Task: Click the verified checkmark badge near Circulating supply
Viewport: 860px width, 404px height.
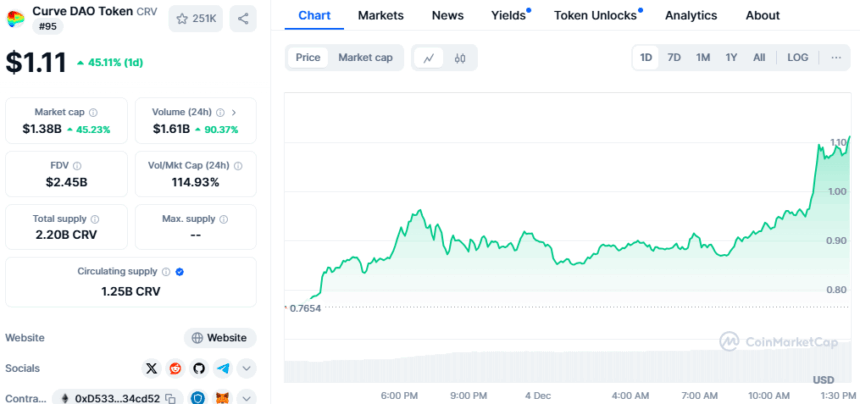Action: (x=179, y=272)
